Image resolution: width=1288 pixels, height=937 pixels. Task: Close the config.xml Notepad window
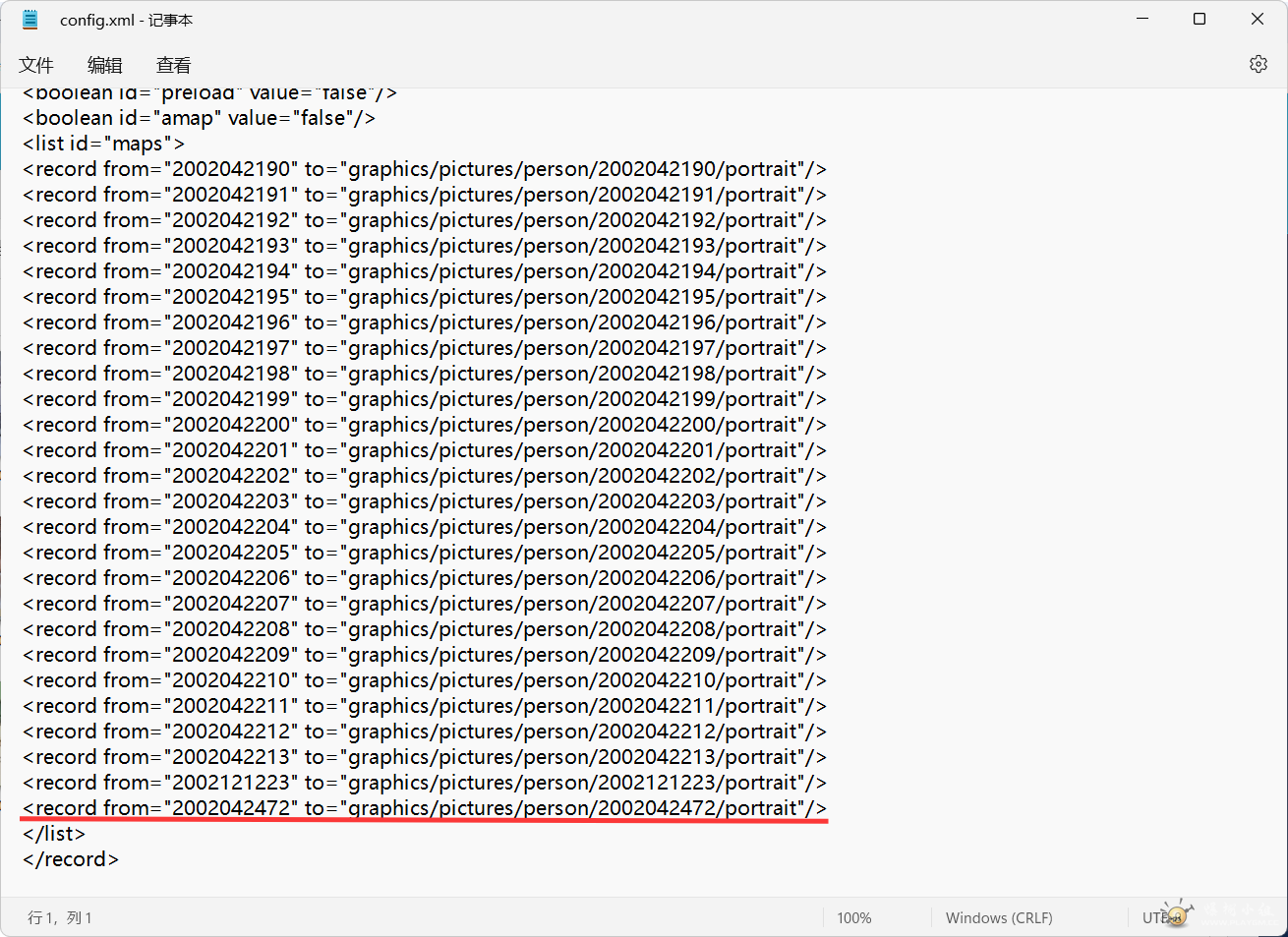click(1257, 20)
